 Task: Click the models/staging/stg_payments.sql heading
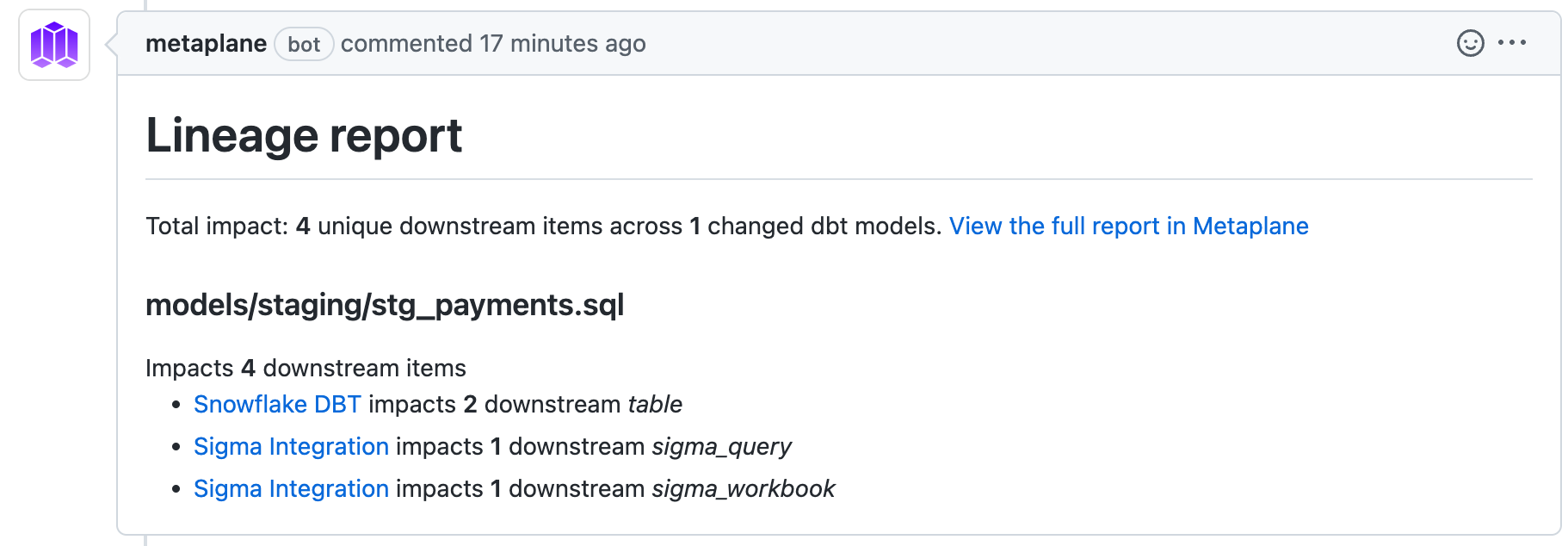click(x=385, y=305)
